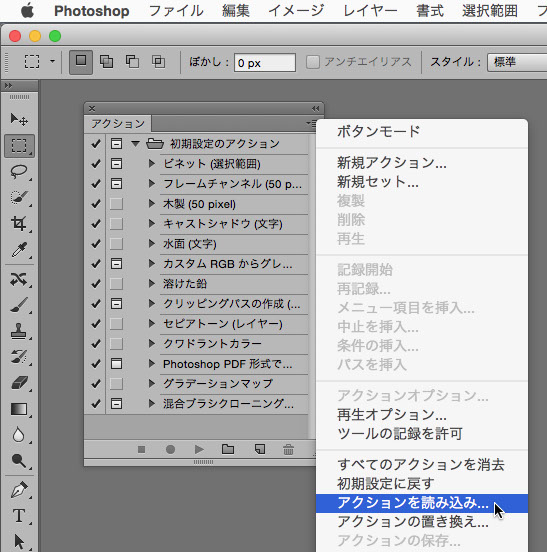Toggle checkmark for 溶けた鉛 action
This screenshot has height=552, width=547.
(x=95, y=283)
